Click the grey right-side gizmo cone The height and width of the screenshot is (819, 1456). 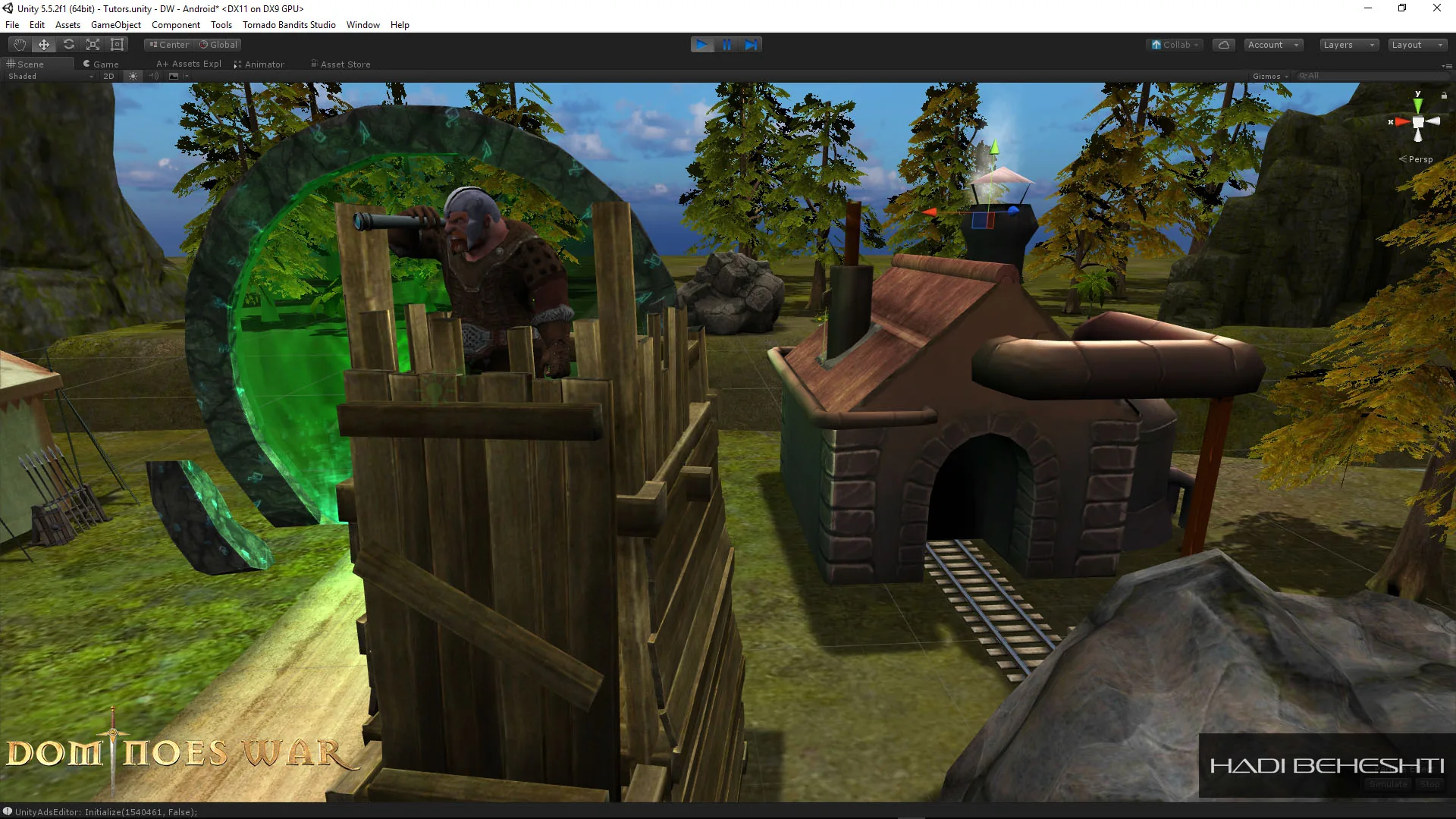(1432, 121)
